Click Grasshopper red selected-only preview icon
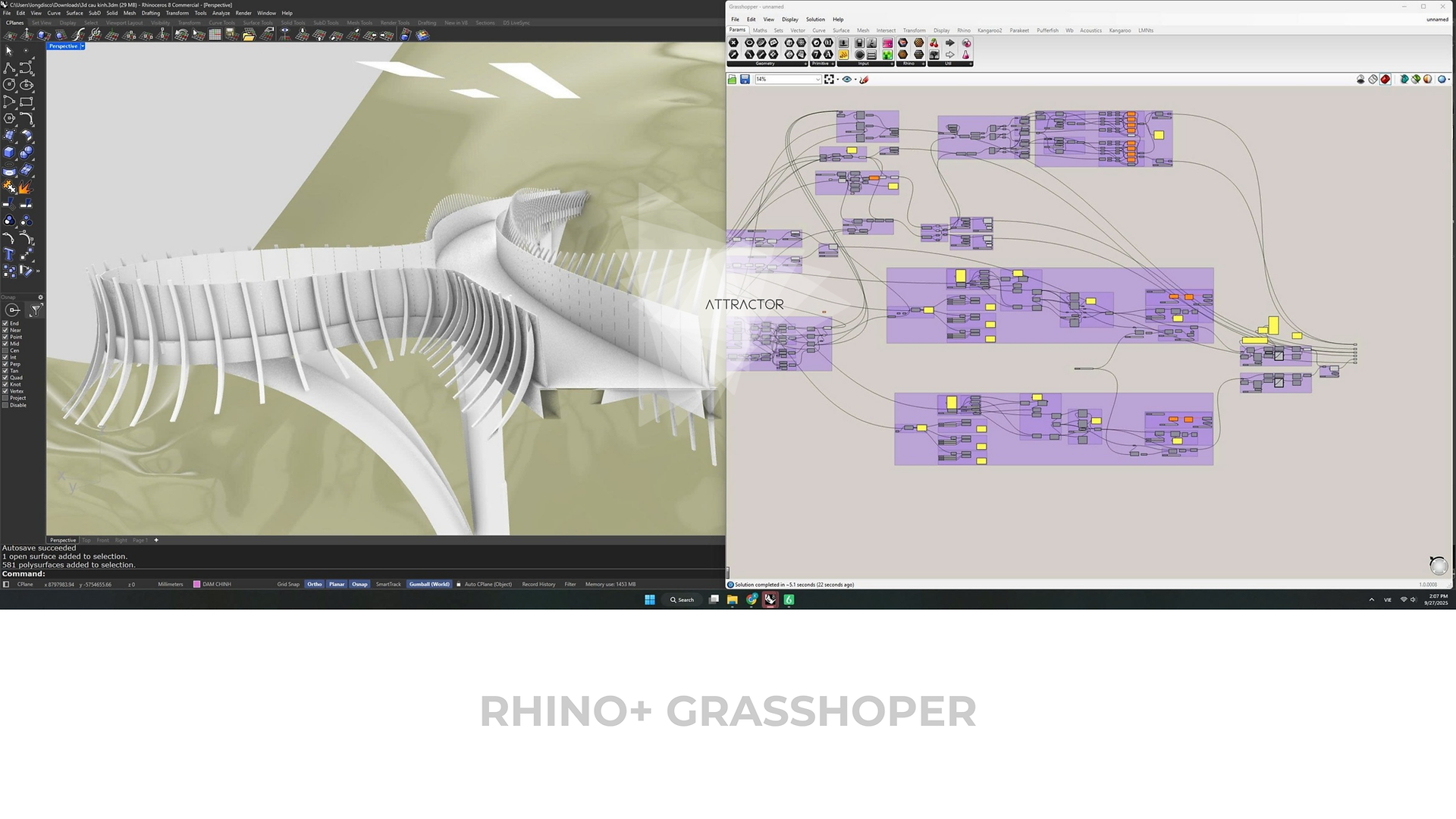The height and width of the screenshot is (819, 1456). click(x=1385, y=79)
